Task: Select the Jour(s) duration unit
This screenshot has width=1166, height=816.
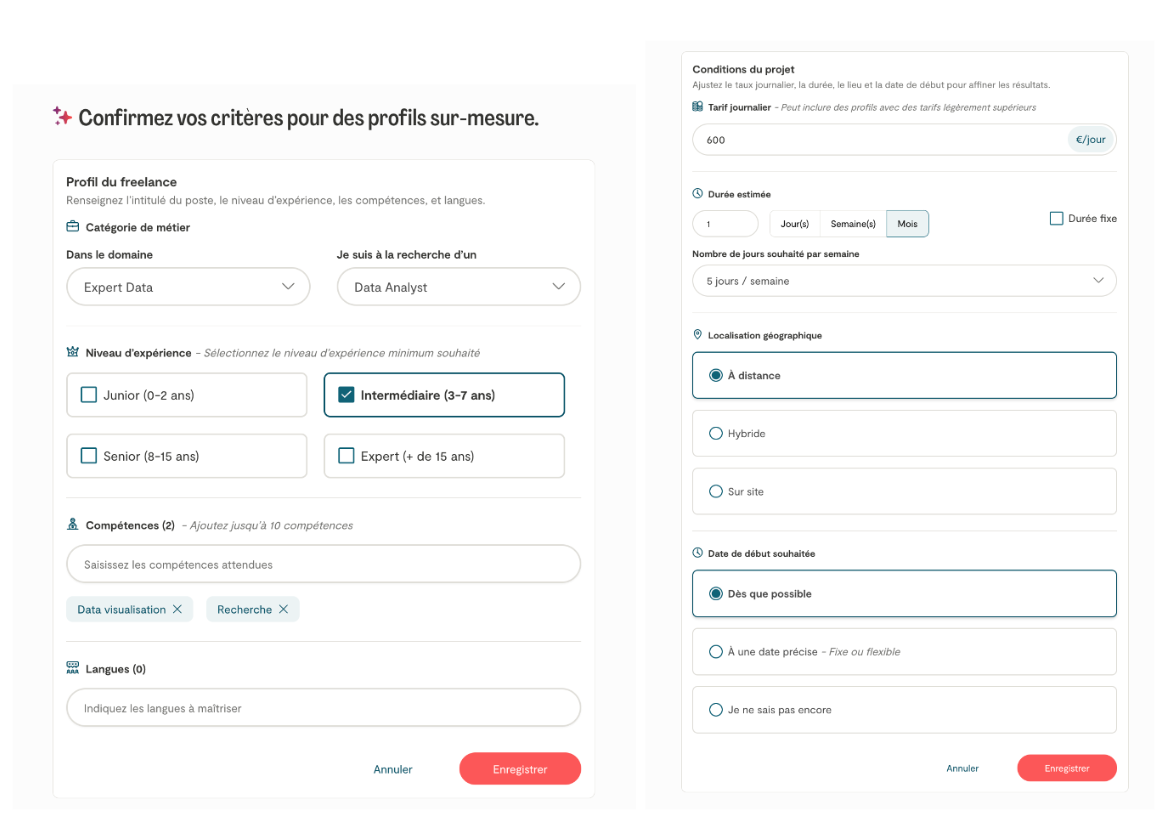Action: (795, 224)
